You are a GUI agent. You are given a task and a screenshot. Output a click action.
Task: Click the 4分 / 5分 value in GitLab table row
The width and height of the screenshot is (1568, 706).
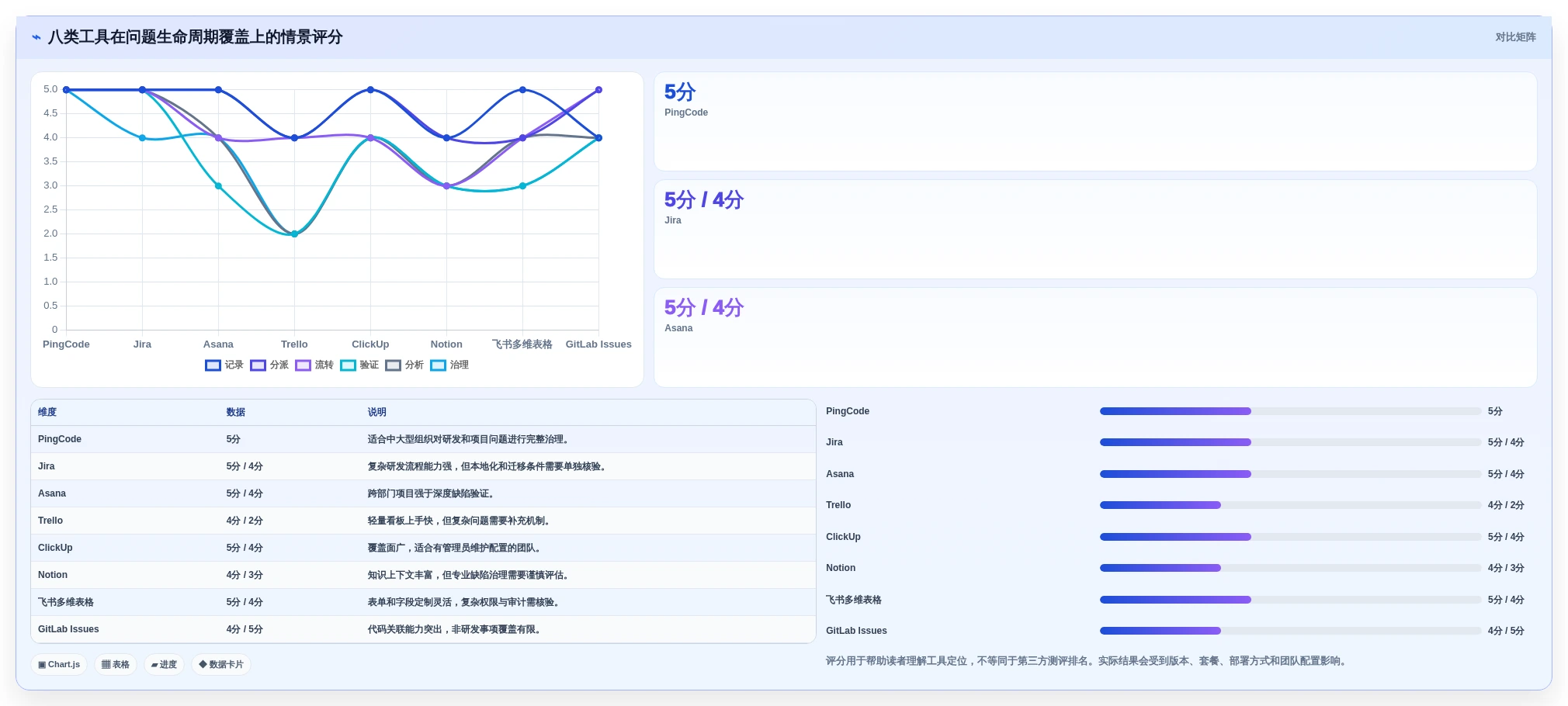(x=245, y=629)
